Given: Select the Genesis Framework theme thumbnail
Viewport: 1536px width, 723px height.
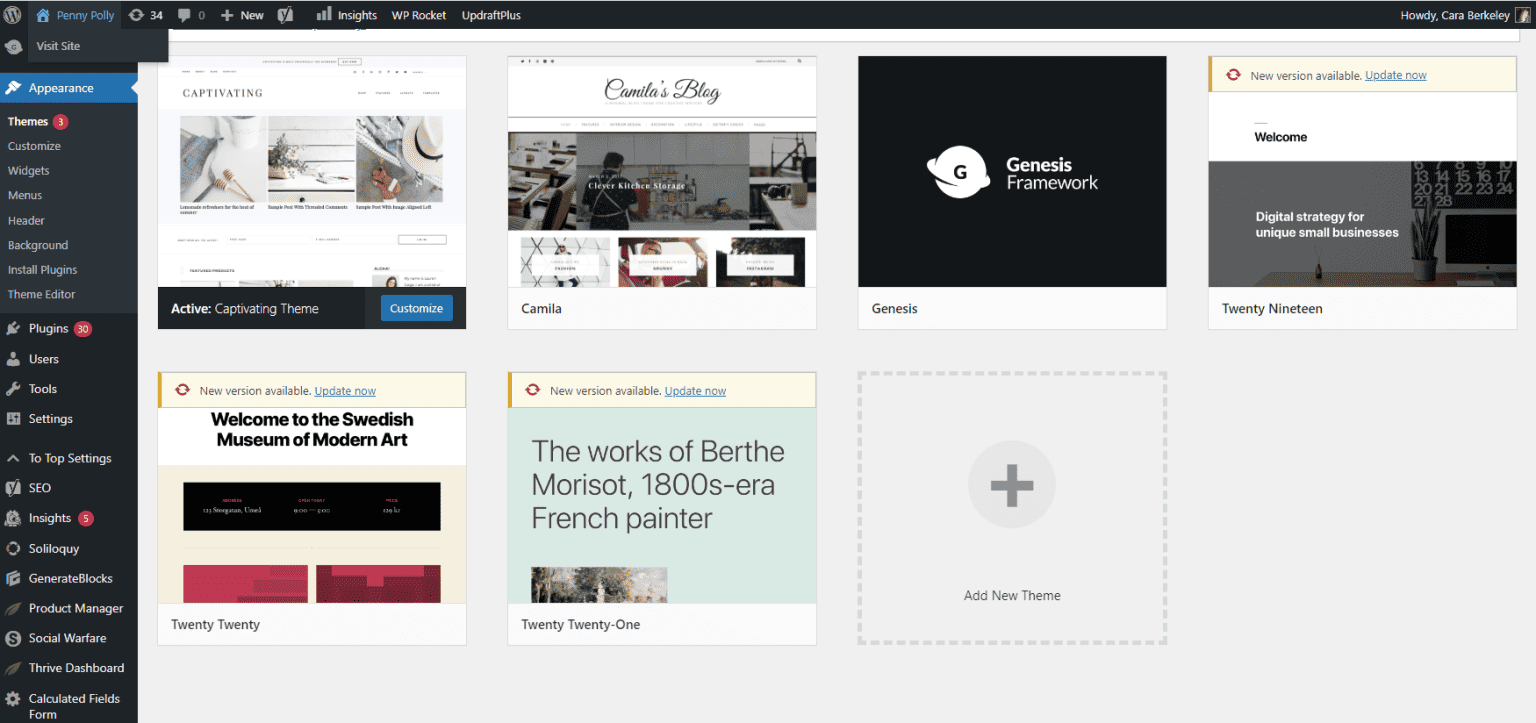Looking at the screenshot, I should [1012, 172].
